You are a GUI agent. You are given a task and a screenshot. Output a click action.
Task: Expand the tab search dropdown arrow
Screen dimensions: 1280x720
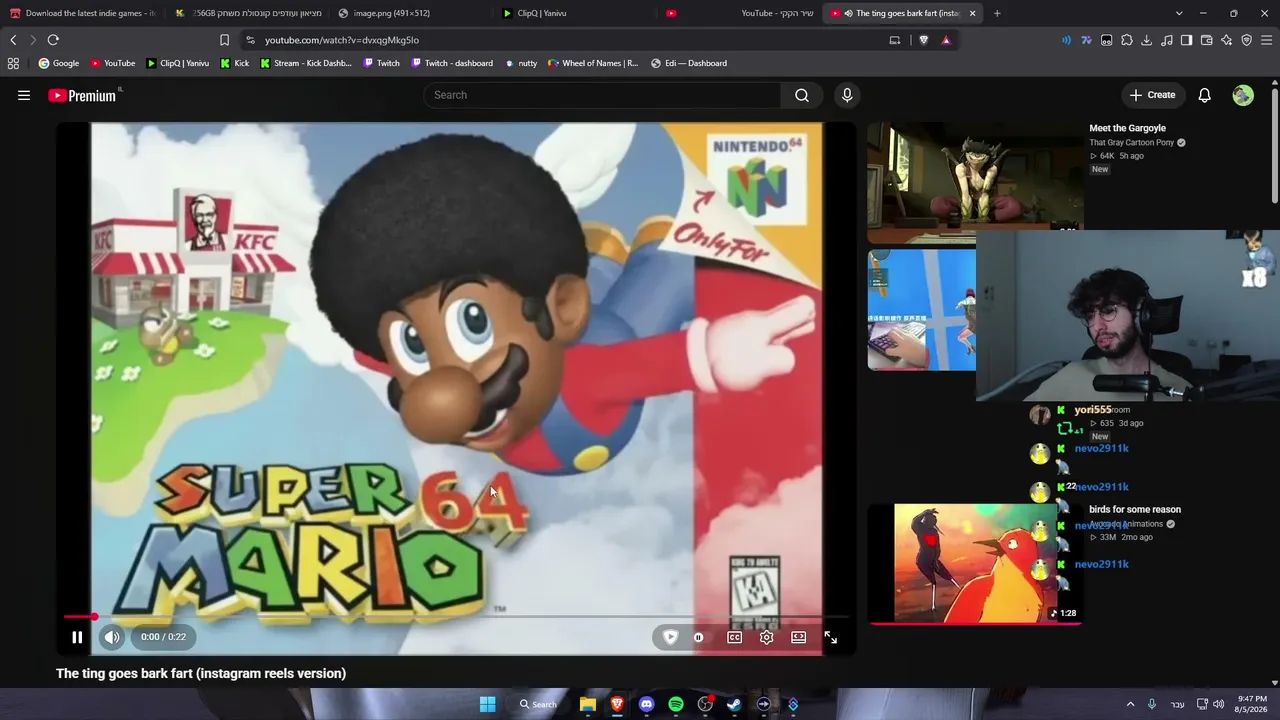coord(1179,13)
